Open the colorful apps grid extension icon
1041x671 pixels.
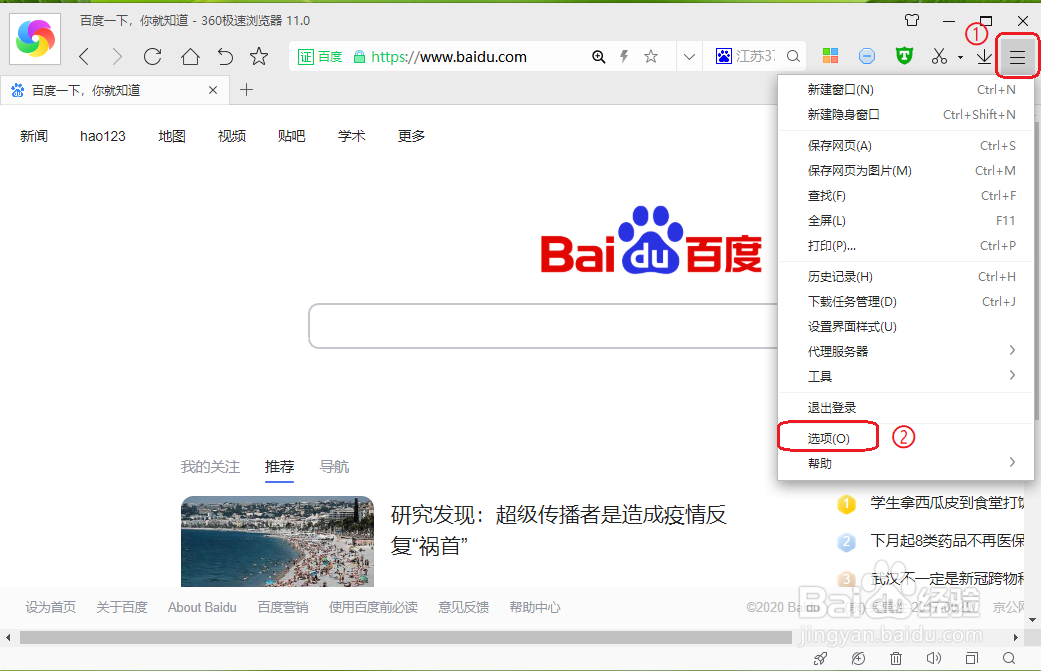(830, 56)
